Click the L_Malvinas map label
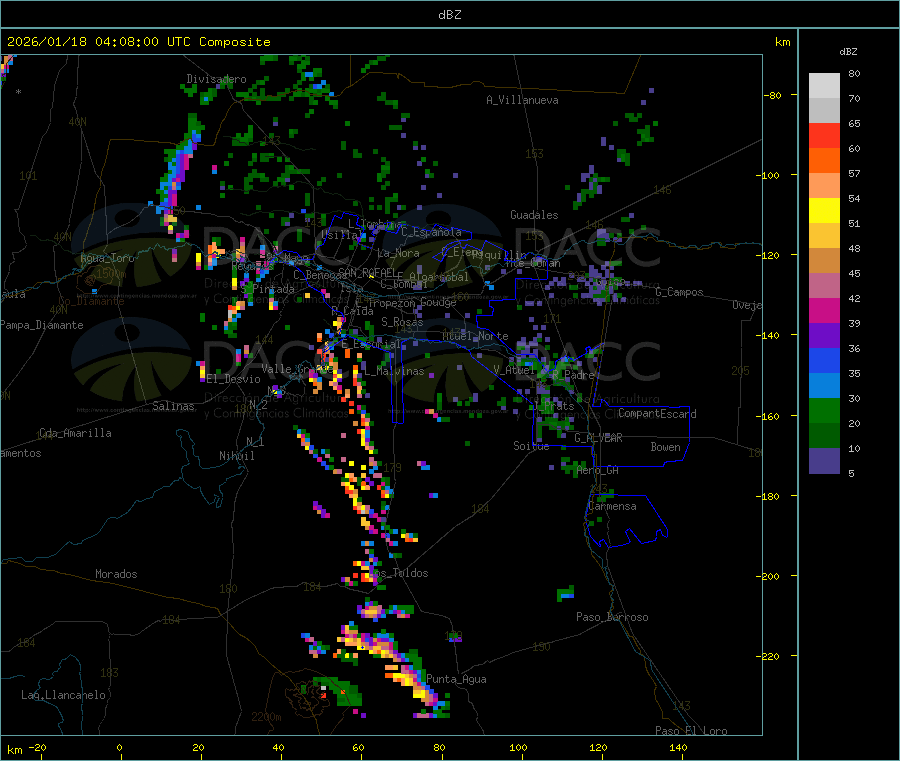The height and width of the screenshot is (761, 900). (394, 372)
